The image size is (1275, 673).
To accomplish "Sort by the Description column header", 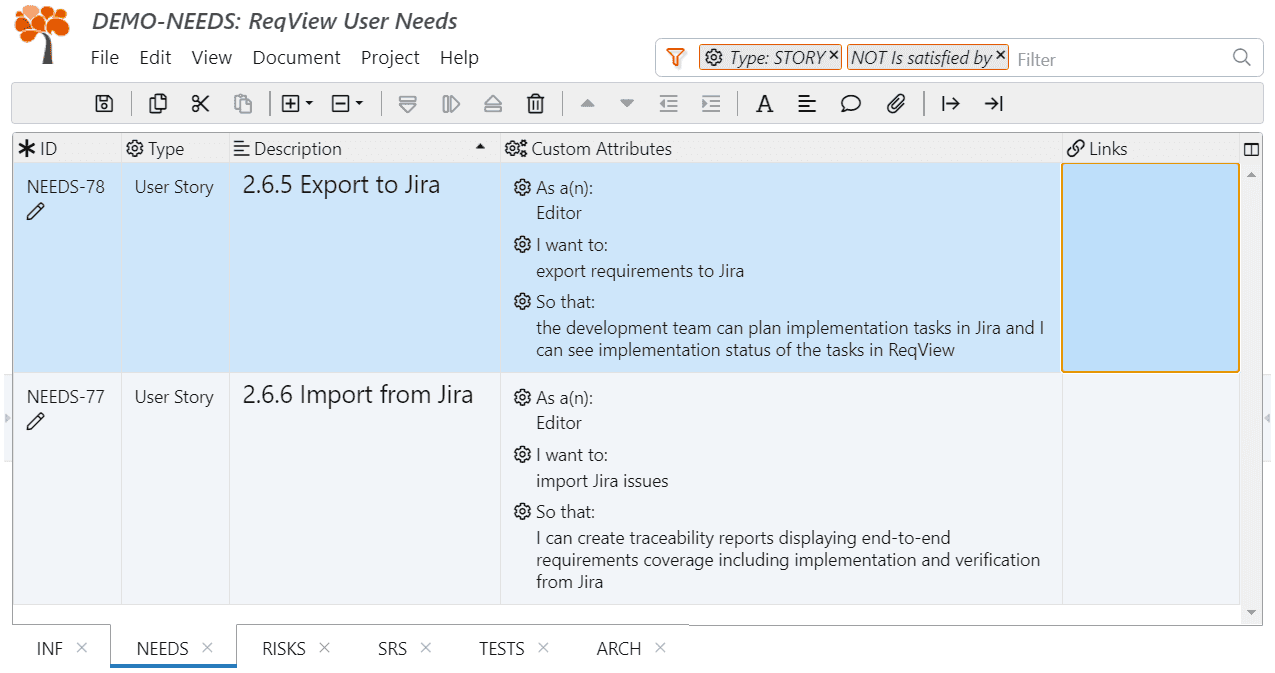I will tap(365, 149).
